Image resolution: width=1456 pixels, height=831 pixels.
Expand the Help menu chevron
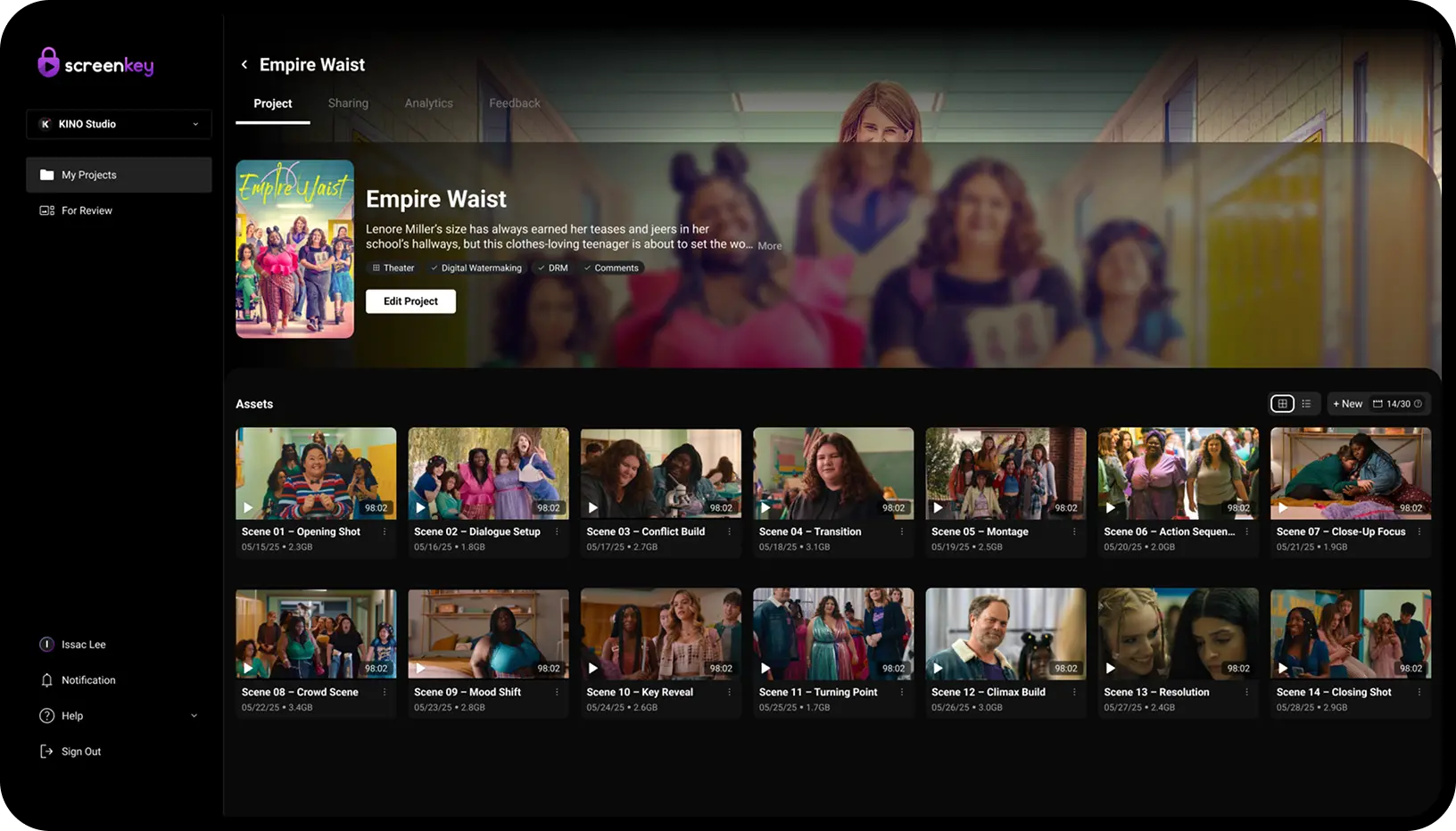pos(194,716)
